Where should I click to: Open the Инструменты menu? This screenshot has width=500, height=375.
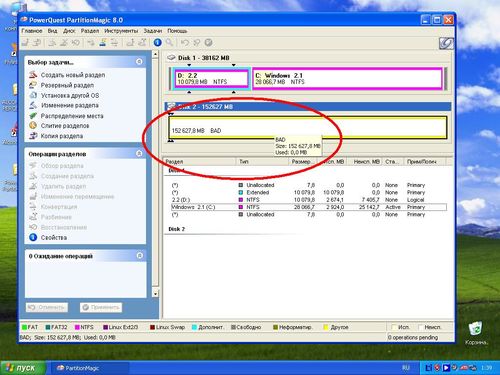pos(121,31)
